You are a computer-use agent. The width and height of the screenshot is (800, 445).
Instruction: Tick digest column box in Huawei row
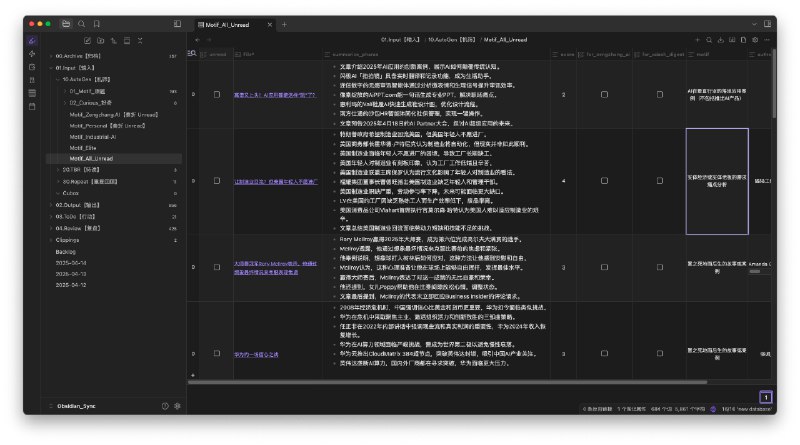[x=660, y=353]
